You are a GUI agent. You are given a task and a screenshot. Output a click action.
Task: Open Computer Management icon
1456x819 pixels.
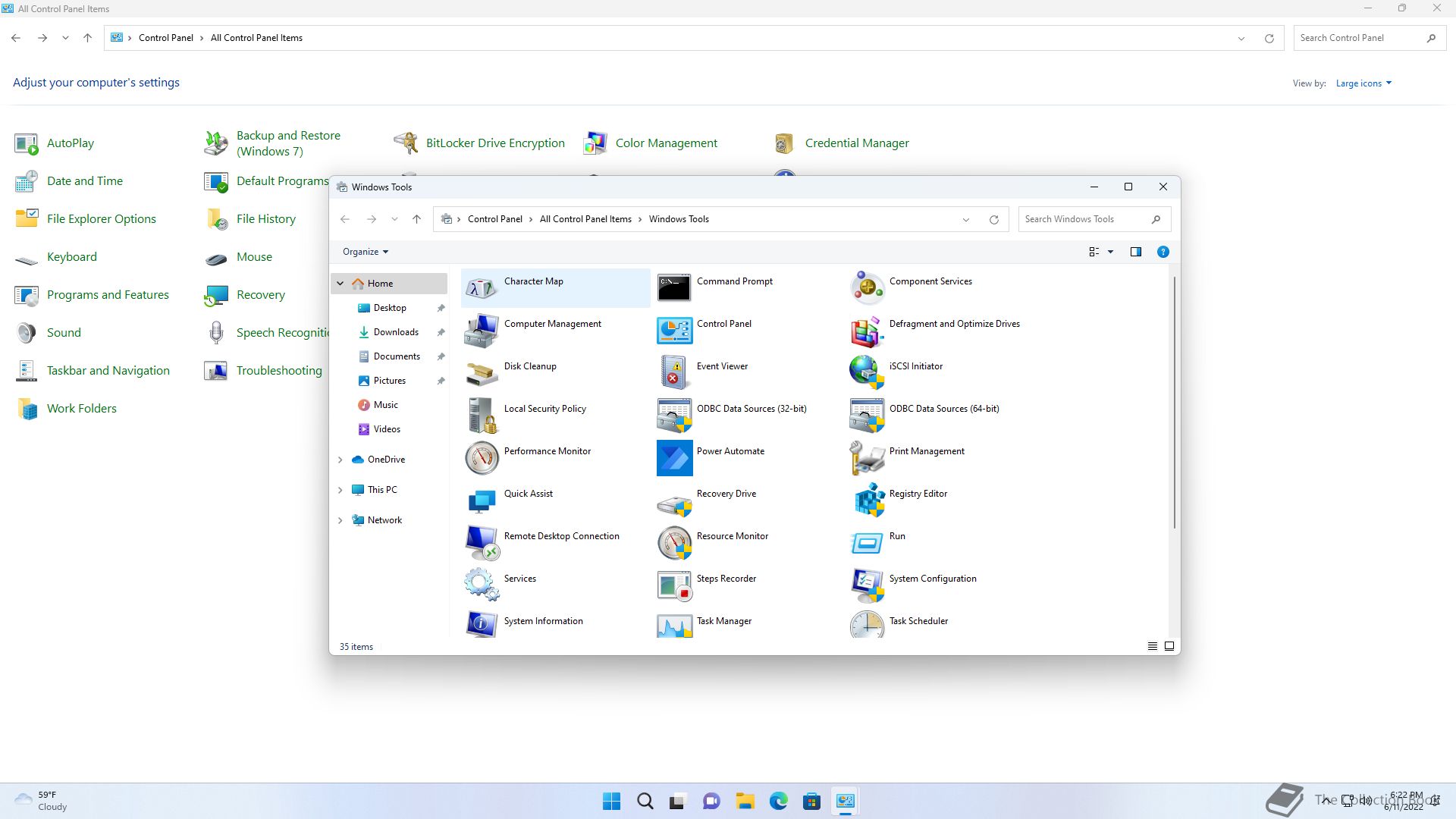(481, 331)
